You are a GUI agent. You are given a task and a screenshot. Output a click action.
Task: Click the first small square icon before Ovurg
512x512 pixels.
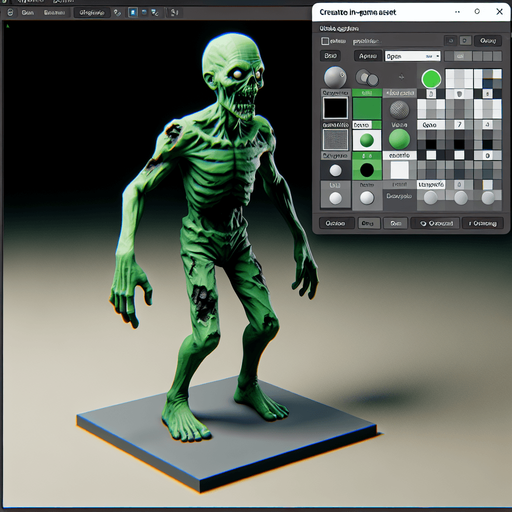pyautogui.click(x=450, y=41)
